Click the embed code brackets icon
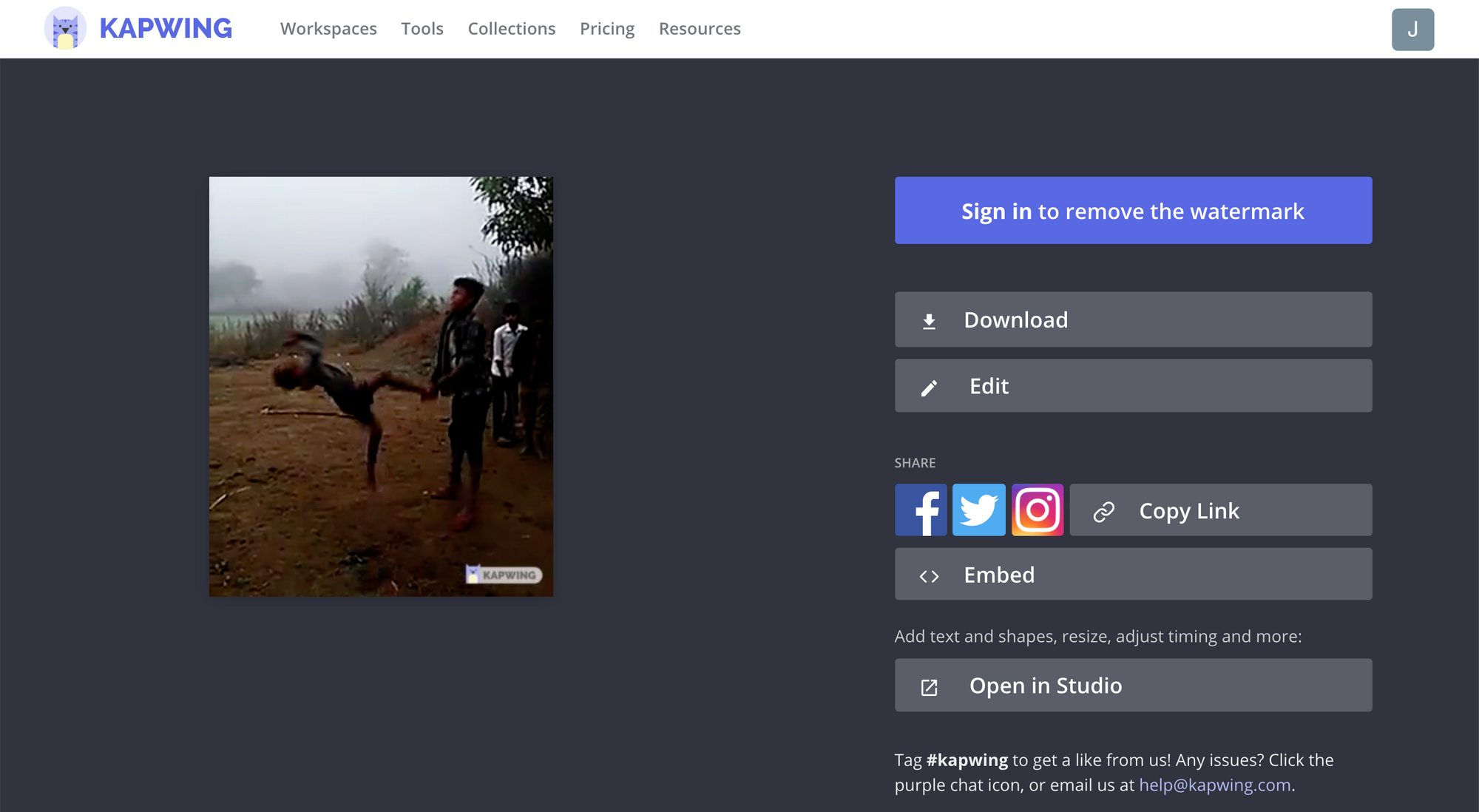The image size is (1479, 812). pyautogui.click(x=929, y=576)
